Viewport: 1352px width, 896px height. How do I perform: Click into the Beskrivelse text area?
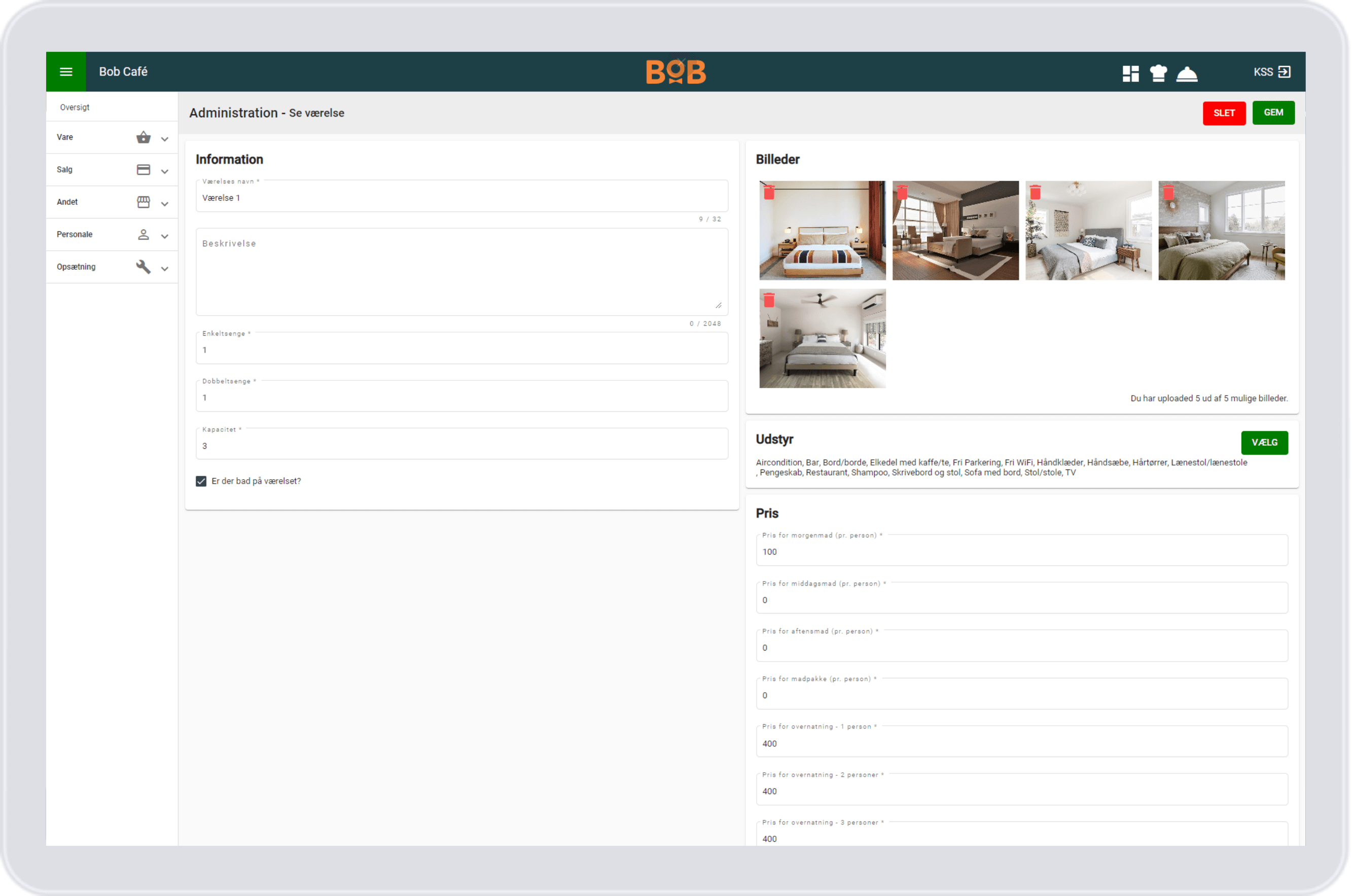tap(461, 272)
